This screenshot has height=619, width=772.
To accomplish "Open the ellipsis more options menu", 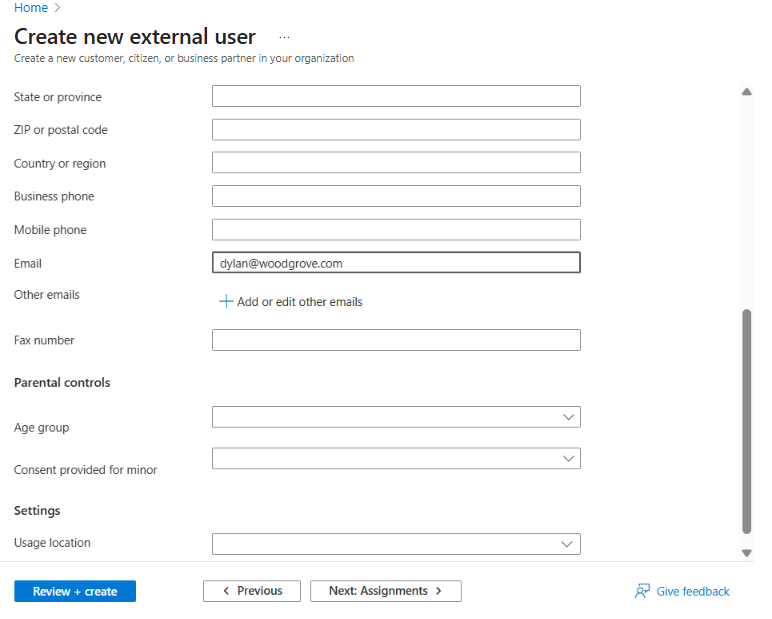I will [x=285, y=37].
